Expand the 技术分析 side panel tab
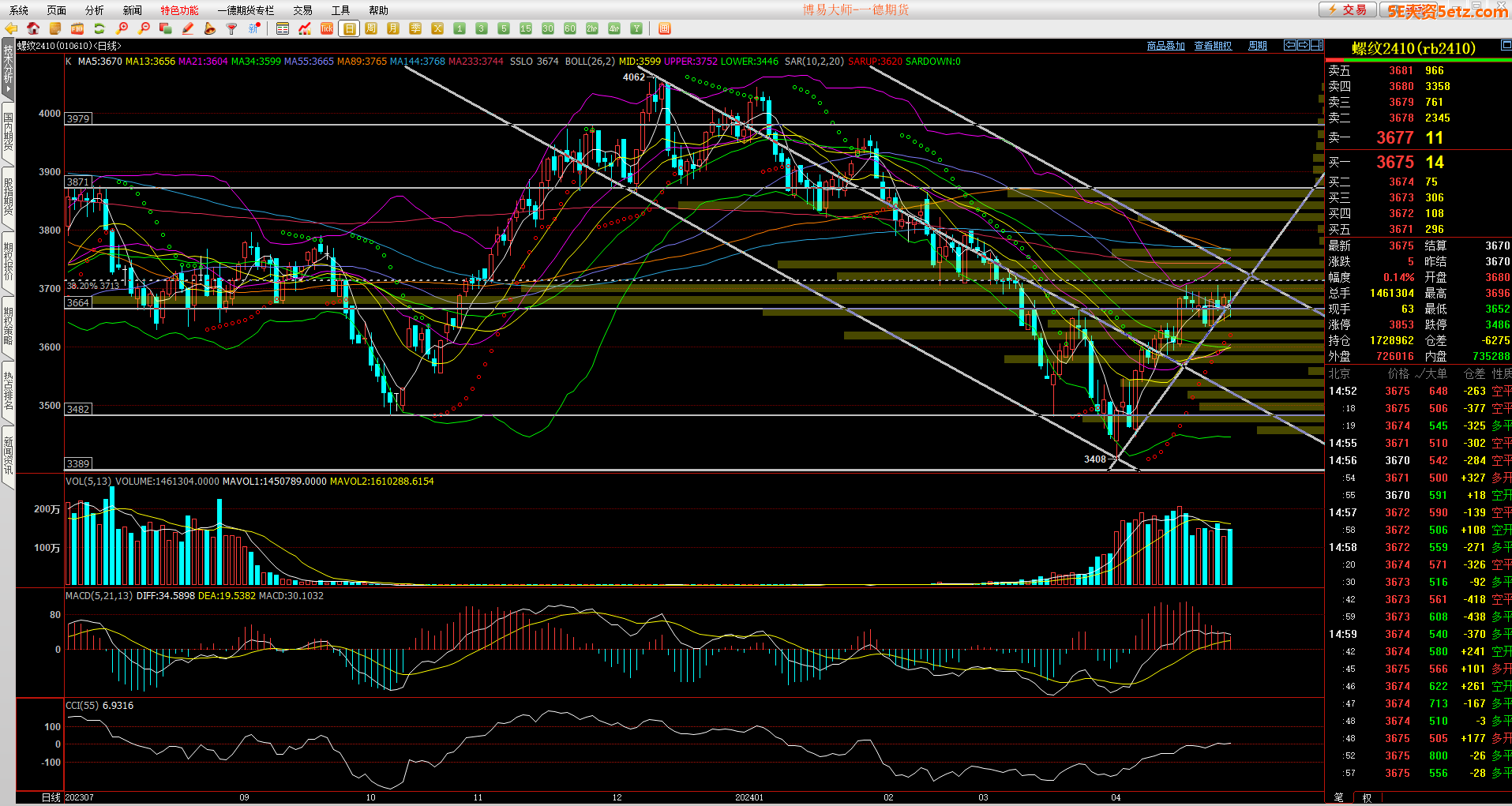The image size is (1512, 806). (x=8, y=69)
